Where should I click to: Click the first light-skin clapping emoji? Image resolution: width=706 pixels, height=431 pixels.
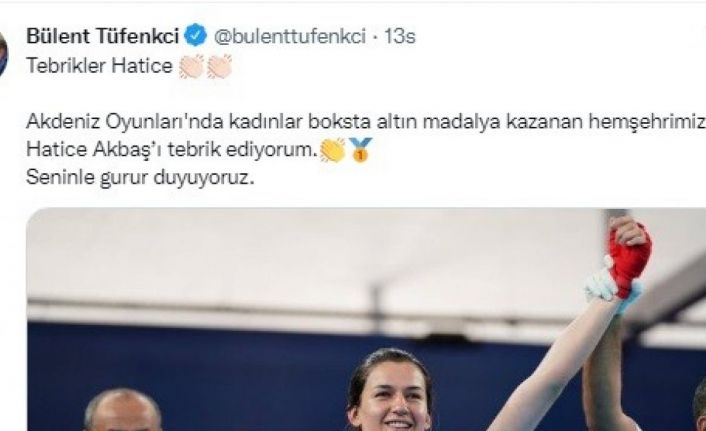tap(192, 66)
